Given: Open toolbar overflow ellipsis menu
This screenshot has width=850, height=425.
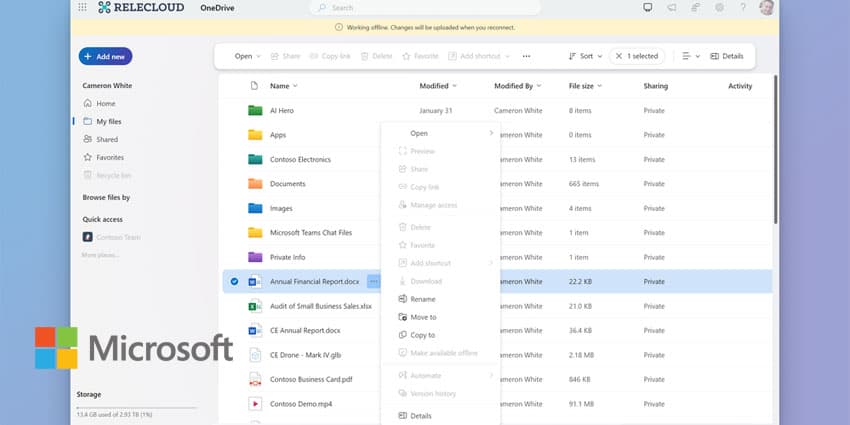Looking at the screenshot, I should [526, 56].
